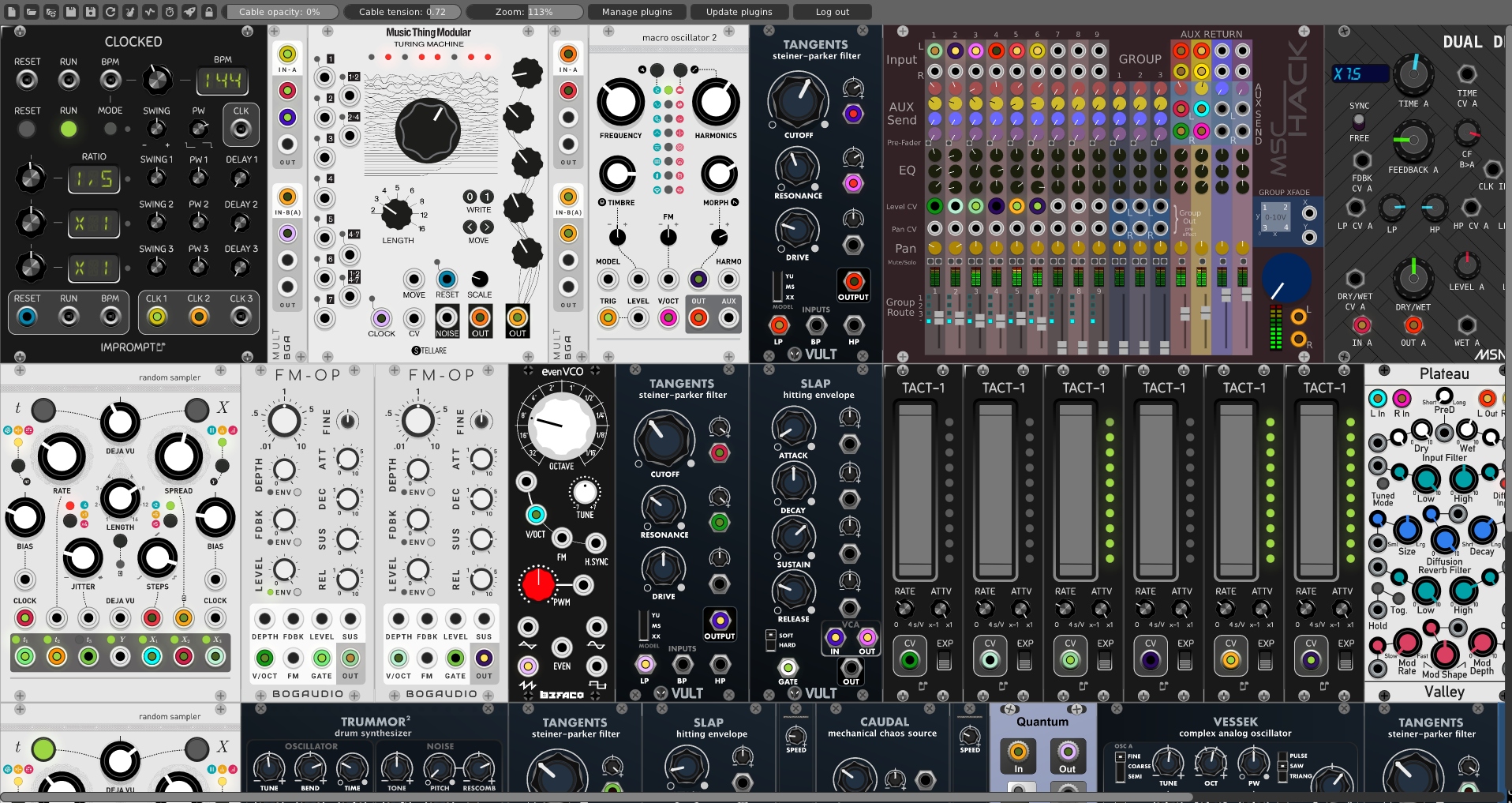Image resolution: width=1512 pixels, height=803 pixels.
Task: Click the red PWM button on evenVCO
Action: click(538, 585)
